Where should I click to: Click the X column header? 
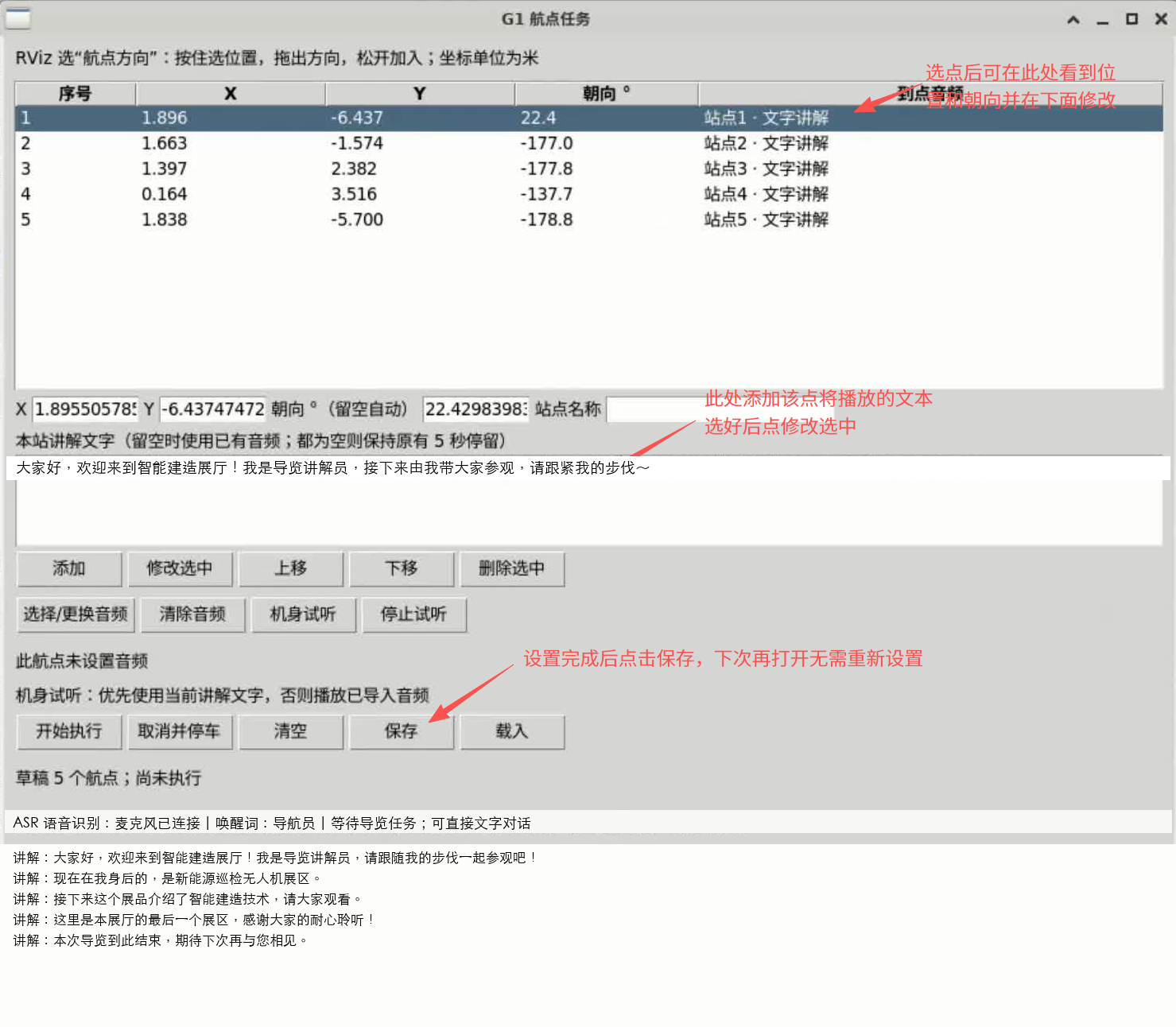(231, 94)
